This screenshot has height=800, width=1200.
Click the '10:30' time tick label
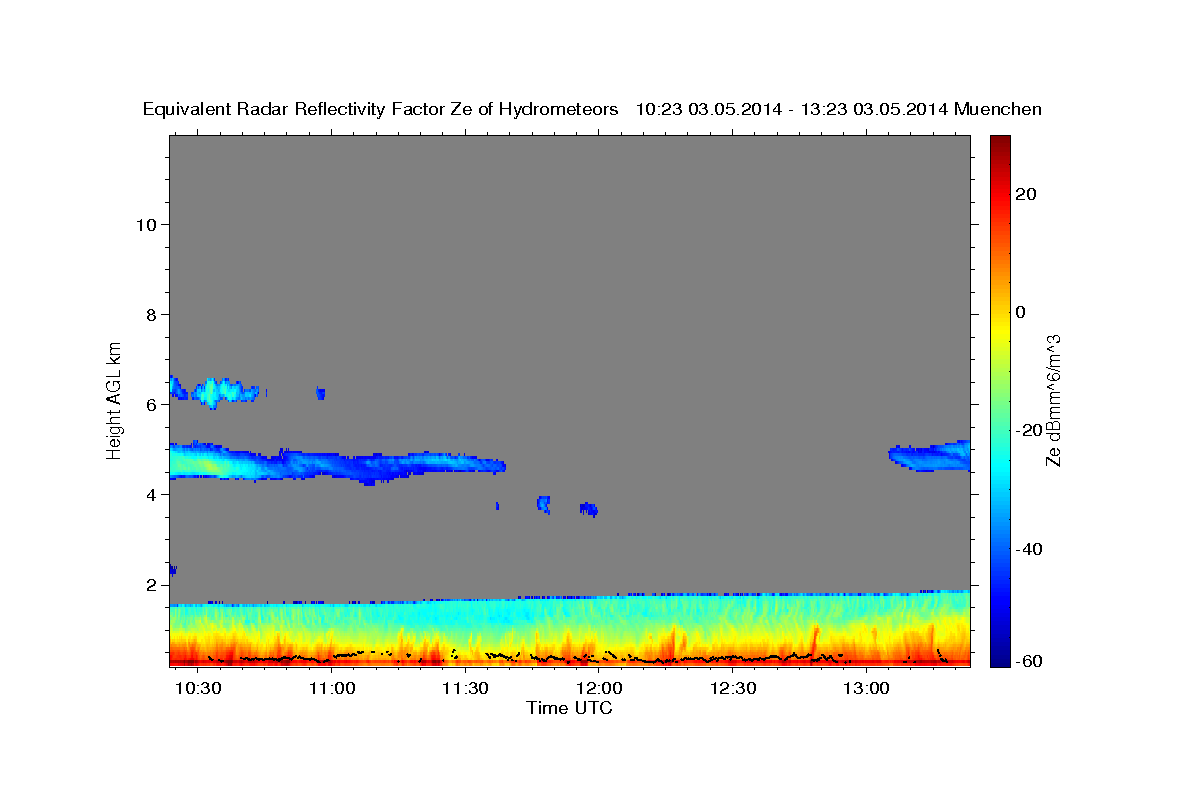(199, 689)
